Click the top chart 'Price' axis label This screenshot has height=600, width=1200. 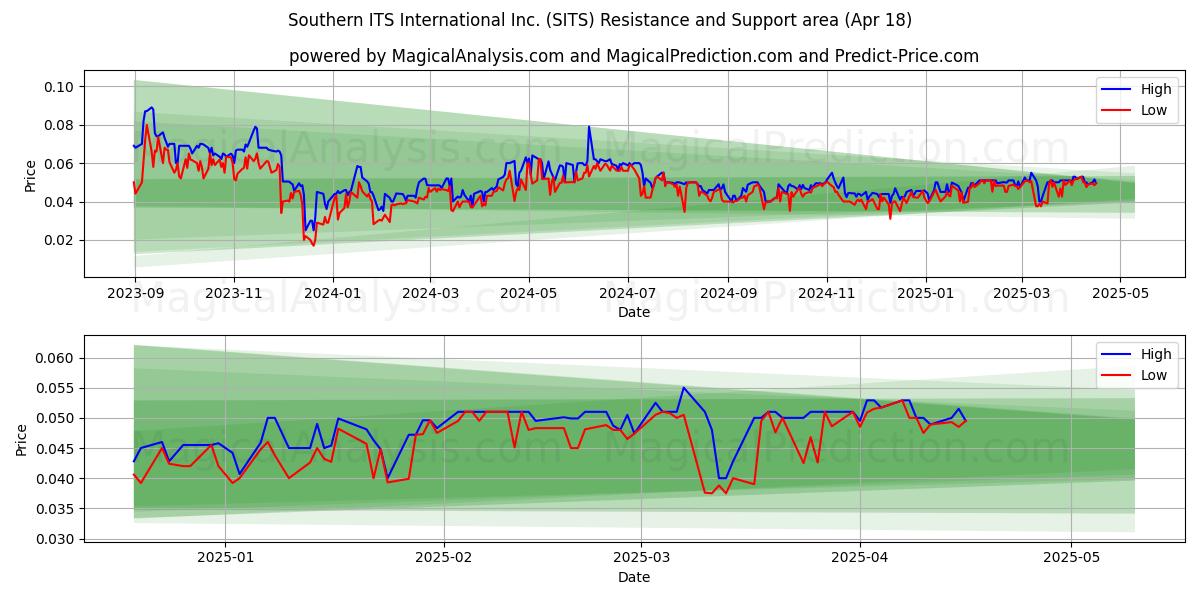[x=30, y=173]
